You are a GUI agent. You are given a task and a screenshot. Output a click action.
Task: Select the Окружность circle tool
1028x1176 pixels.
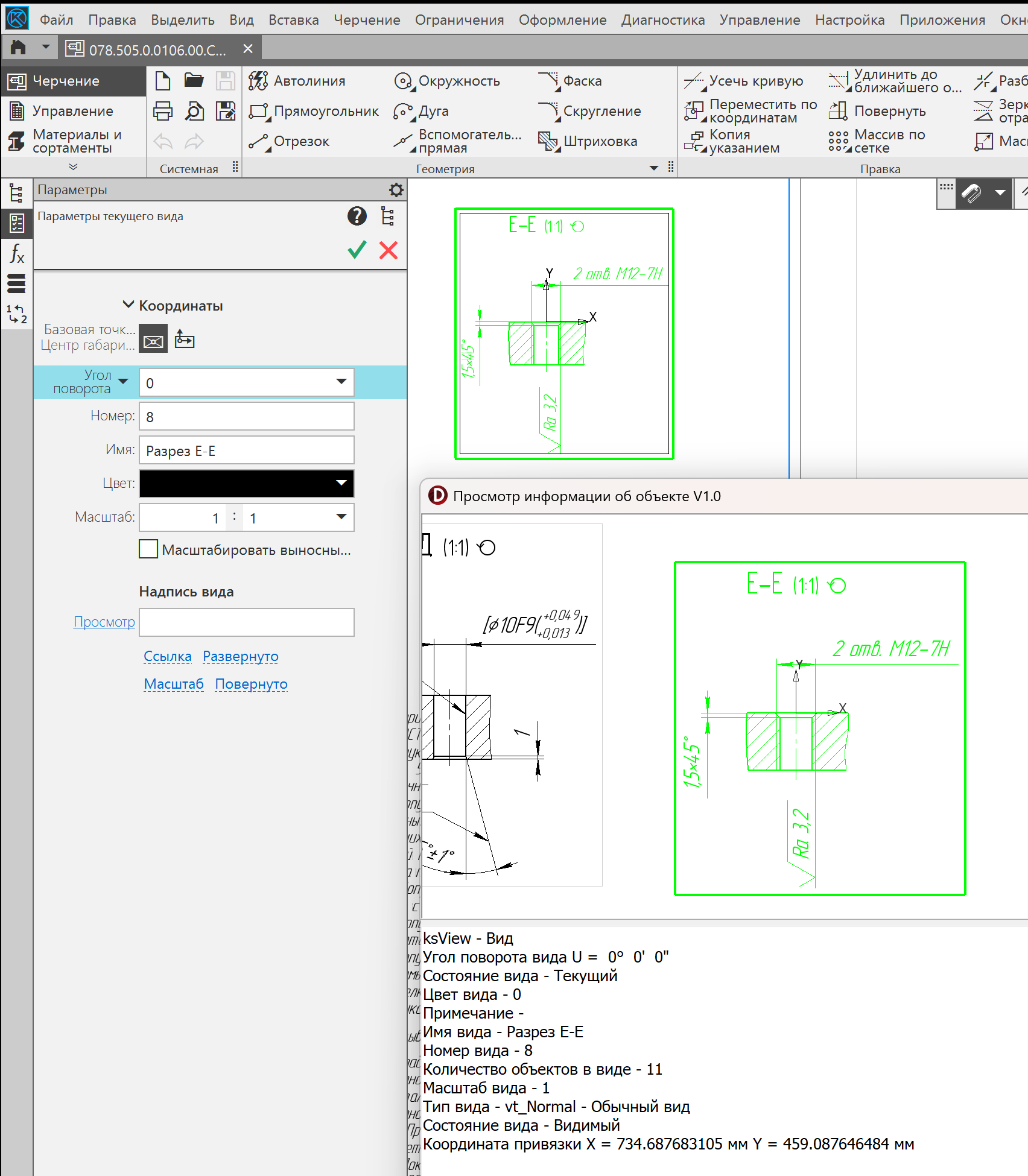447,81
